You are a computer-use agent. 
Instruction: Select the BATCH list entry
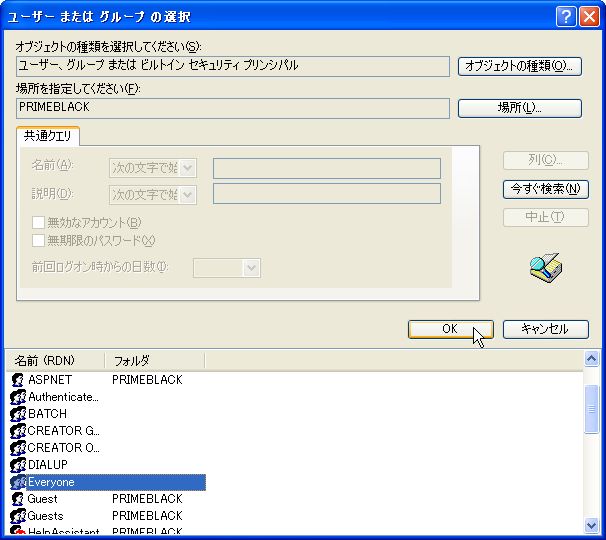click(48, 414)
